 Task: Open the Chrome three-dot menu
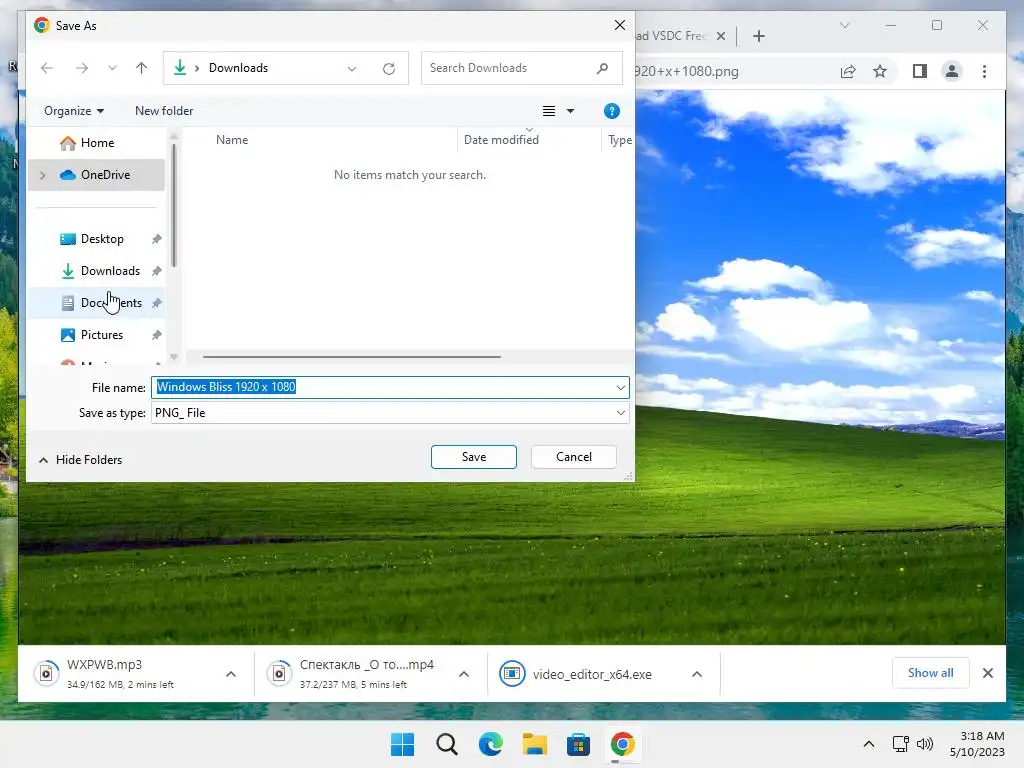984,71
